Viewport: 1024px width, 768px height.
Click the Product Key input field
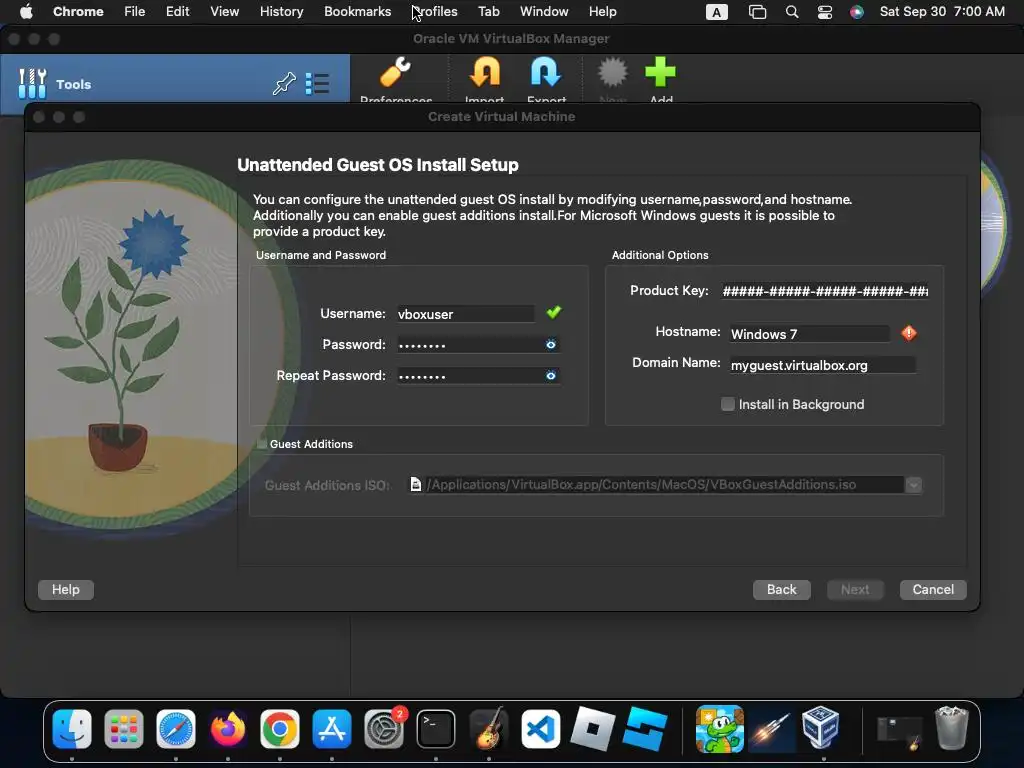[x=825, y=291]
